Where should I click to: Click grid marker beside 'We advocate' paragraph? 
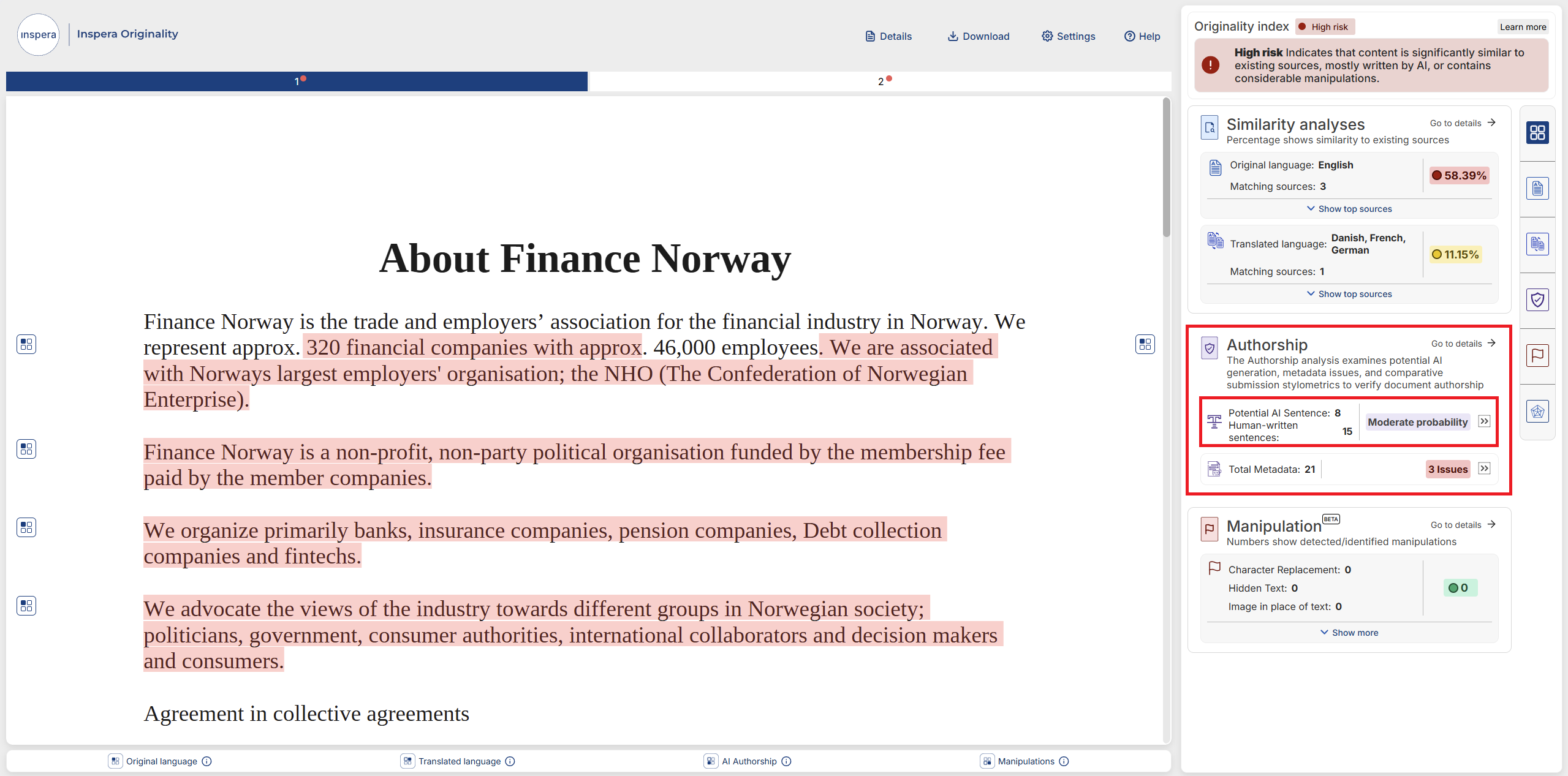pyautogui.click(x=26, y=606)
